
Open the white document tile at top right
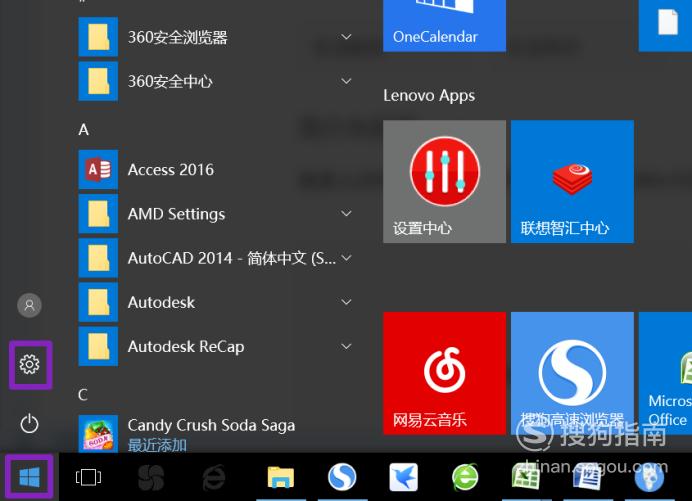tap(666, 26)
